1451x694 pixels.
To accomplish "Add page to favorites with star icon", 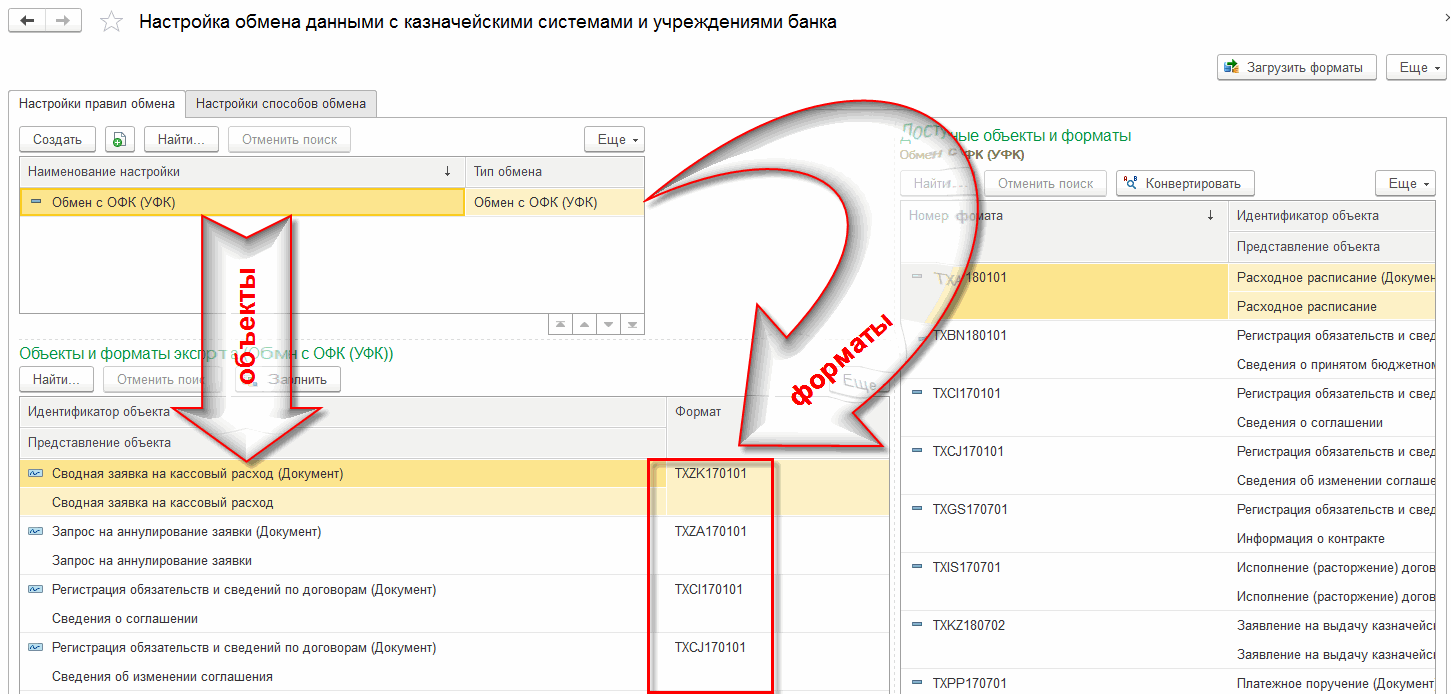I will (x=112, y=22).
